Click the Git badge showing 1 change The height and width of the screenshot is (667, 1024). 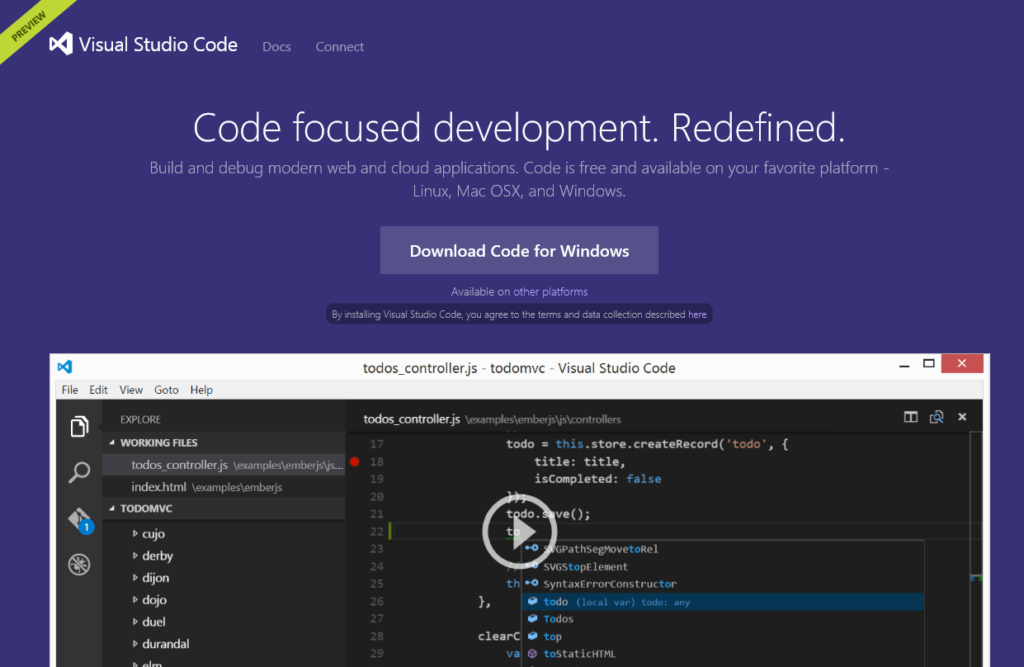(x=89, y=527)
